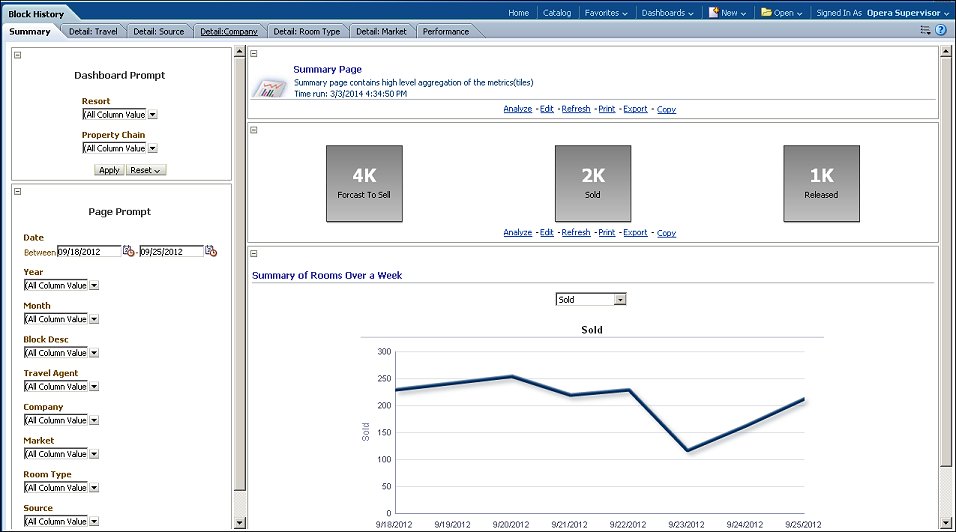The height and width of the screenshot is (532, 956).
Task: Collapse the Page Prompt section
Action: tap(18, 191)
